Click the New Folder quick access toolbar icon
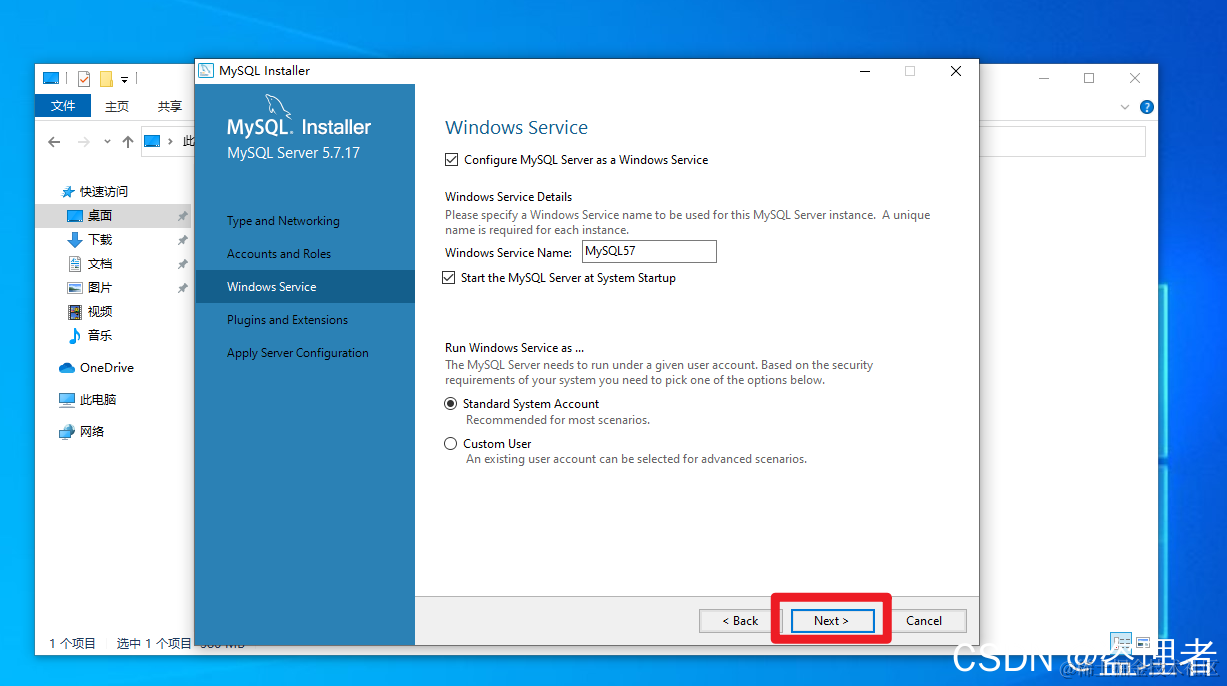The image size is (1227, 686). (x=106, y=79)
